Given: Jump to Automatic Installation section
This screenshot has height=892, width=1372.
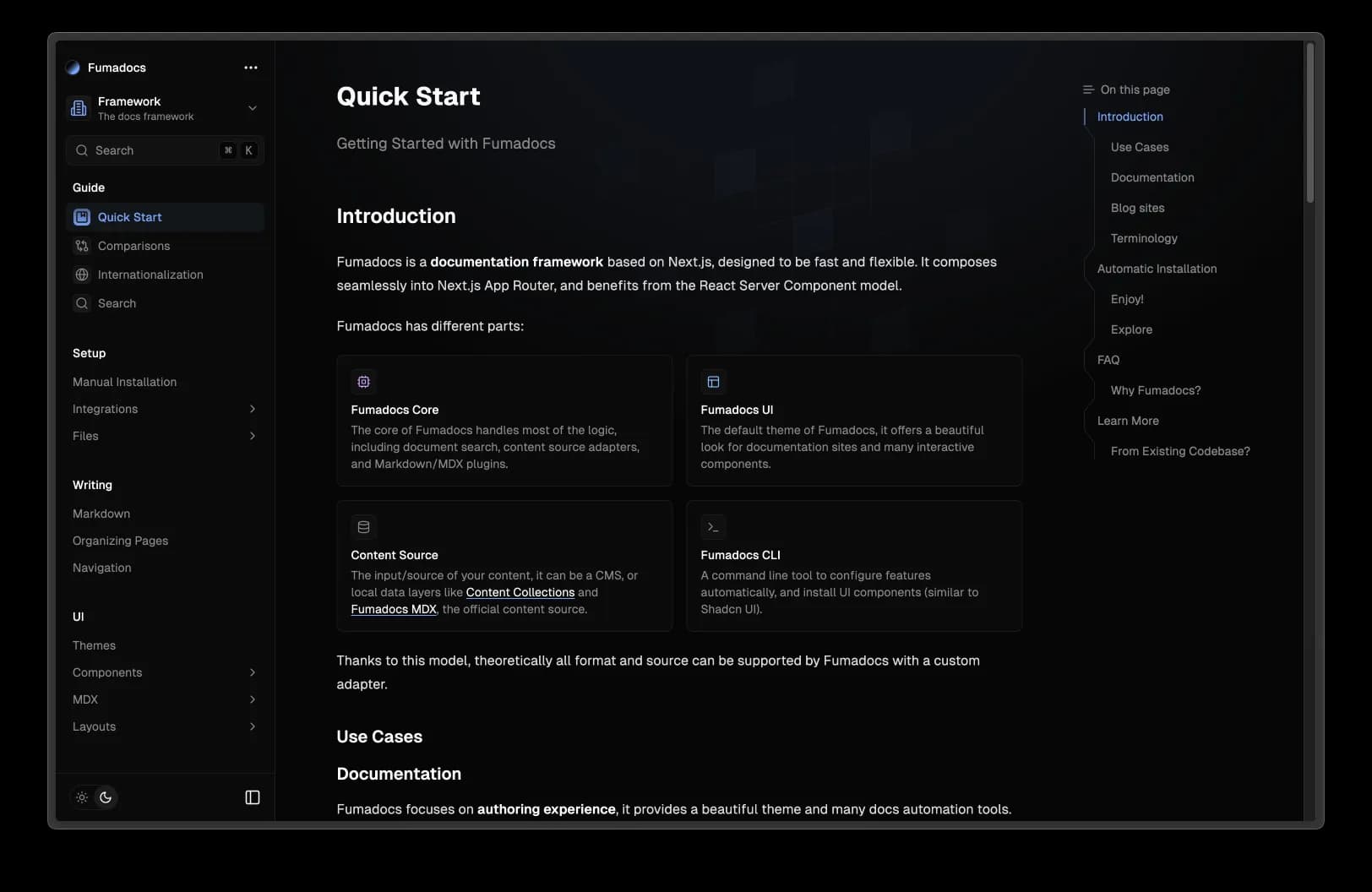Looking at the screenshot, I should click(1157, 269).
